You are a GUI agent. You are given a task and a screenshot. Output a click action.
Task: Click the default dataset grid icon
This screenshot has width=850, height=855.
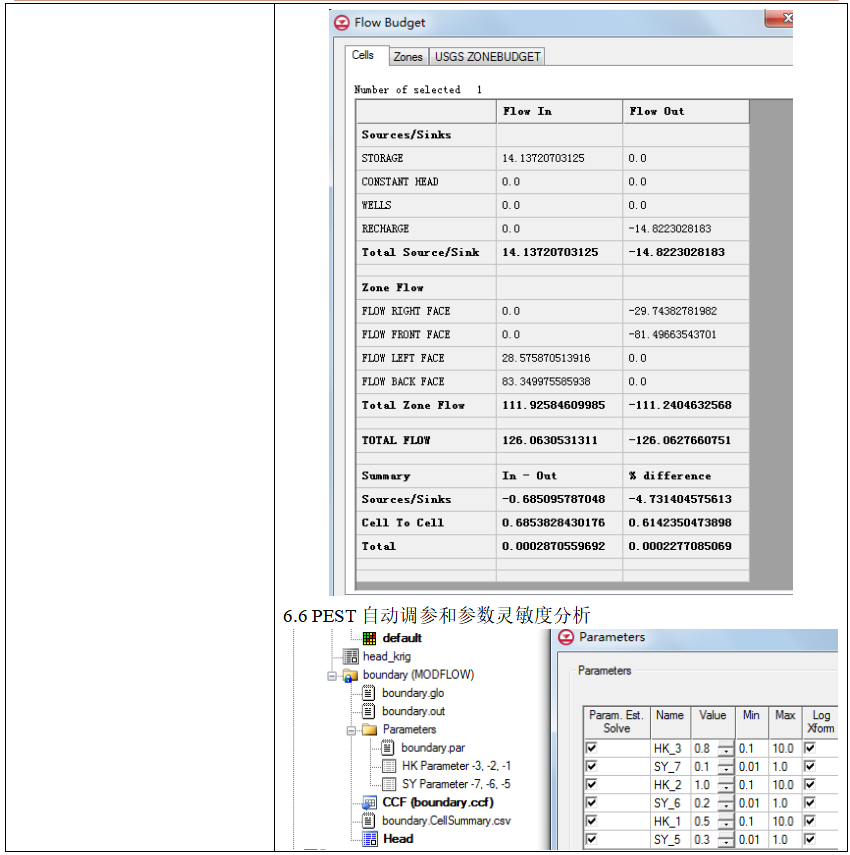370,638
